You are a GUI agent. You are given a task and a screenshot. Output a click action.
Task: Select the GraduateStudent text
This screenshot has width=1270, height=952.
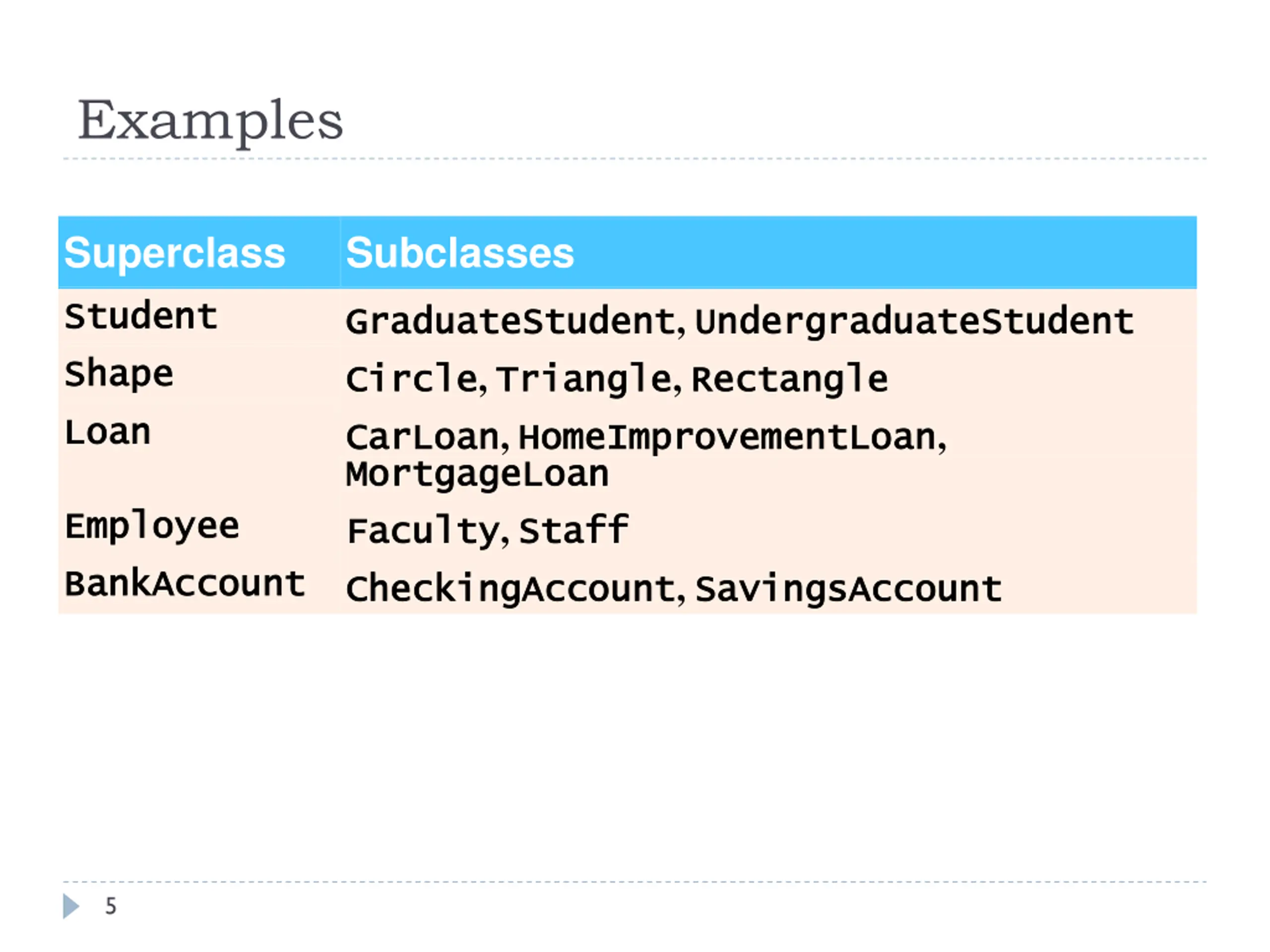coord(511,321)
